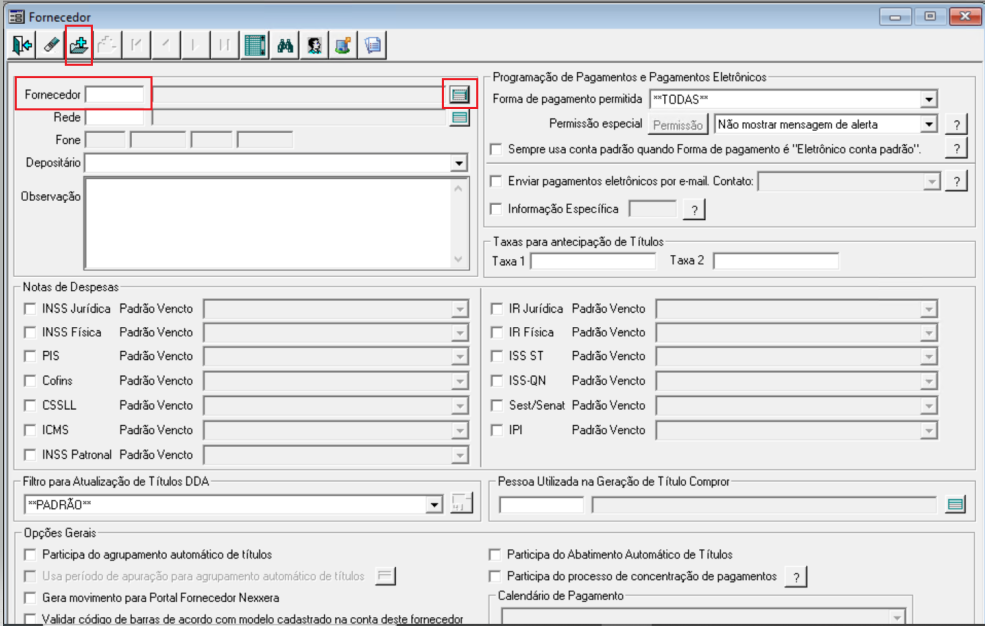Open the green list grid toolbar icon
This screenshot has width=985, height=626.
point(255,45)
